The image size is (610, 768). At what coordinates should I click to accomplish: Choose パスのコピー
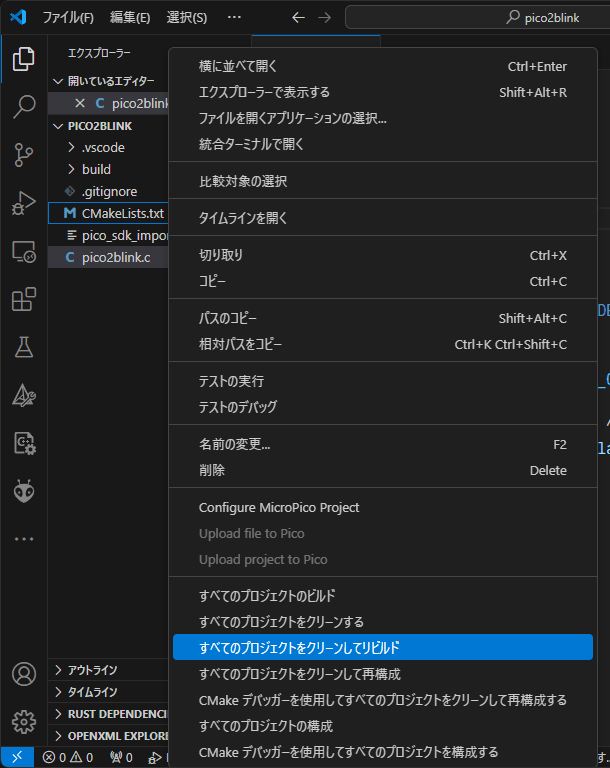383,318
